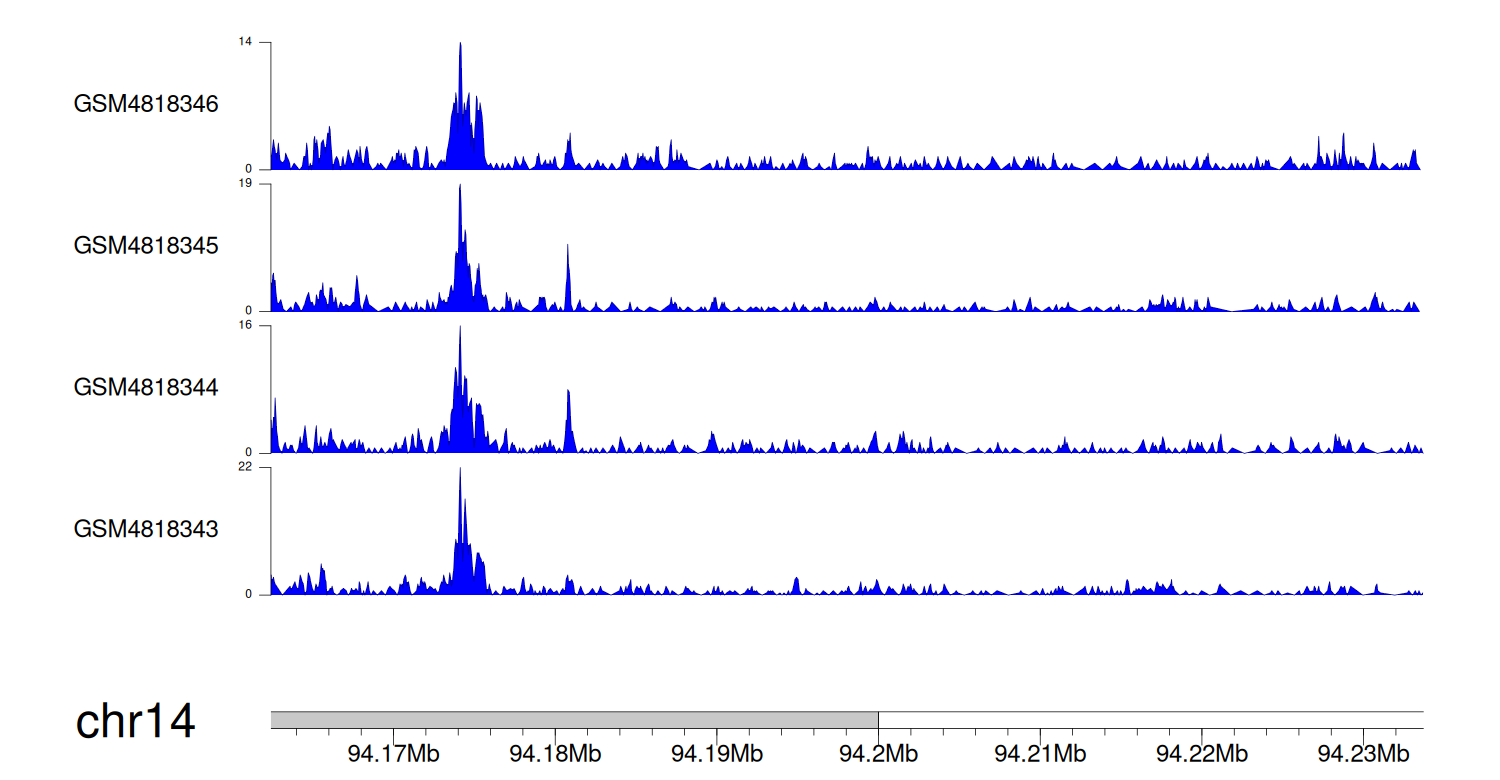Click the y-axis maximum value 22
Viewport: 1500px width, 780px height.
pos(245,467)
